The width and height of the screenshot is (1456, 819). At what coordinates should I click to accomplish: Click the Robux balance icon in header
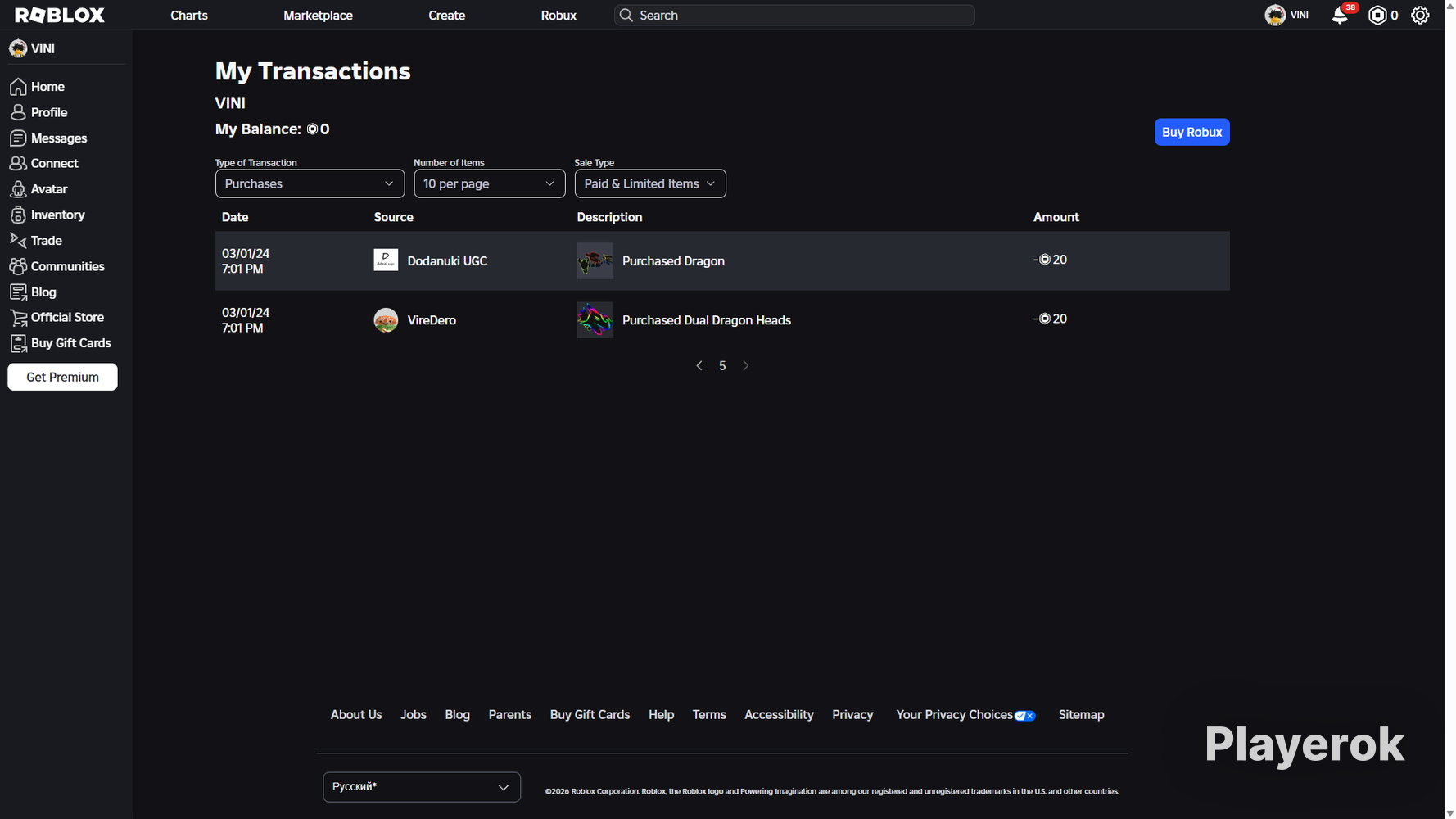1378,15
